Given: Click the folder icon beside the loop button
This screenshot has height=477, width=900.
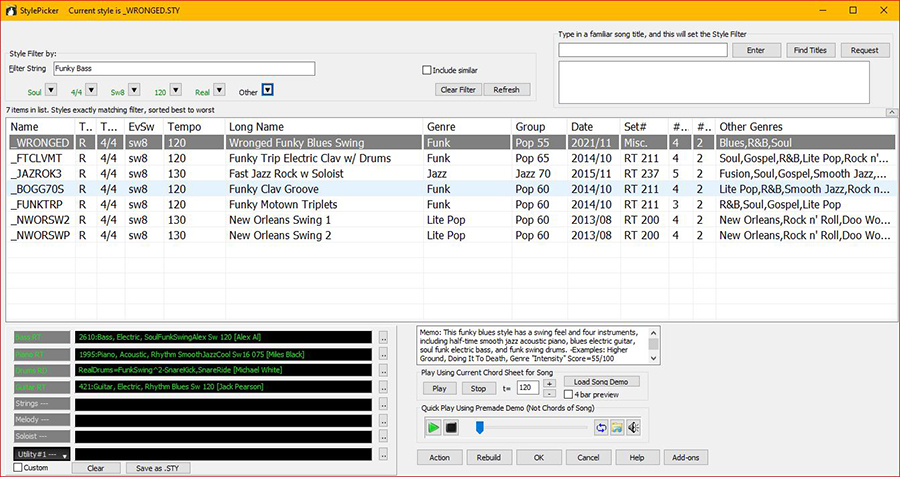Looking at the screenshot, I should pyautogui.click(x=617, y=427).
